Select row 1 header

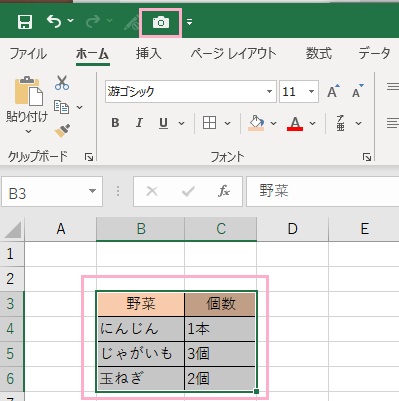pyautogui.click(x=12, y=254)
